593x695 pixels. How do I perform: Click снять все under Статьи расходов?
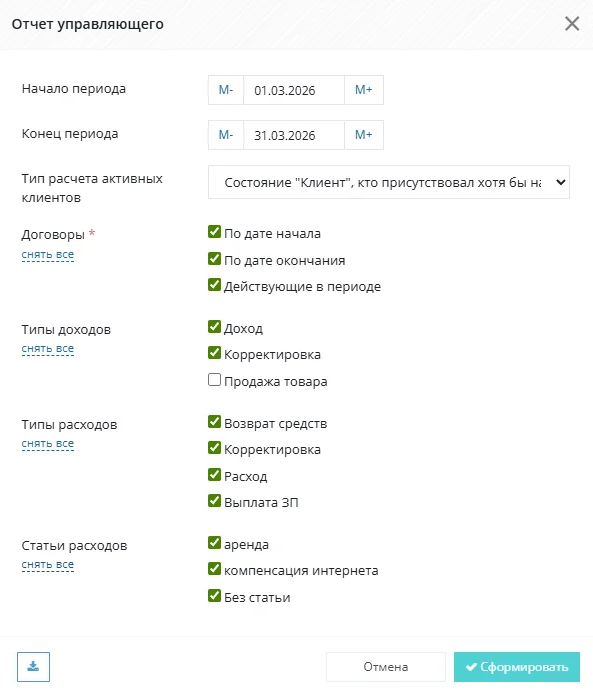pyautogui.click(x=48, y=565)
